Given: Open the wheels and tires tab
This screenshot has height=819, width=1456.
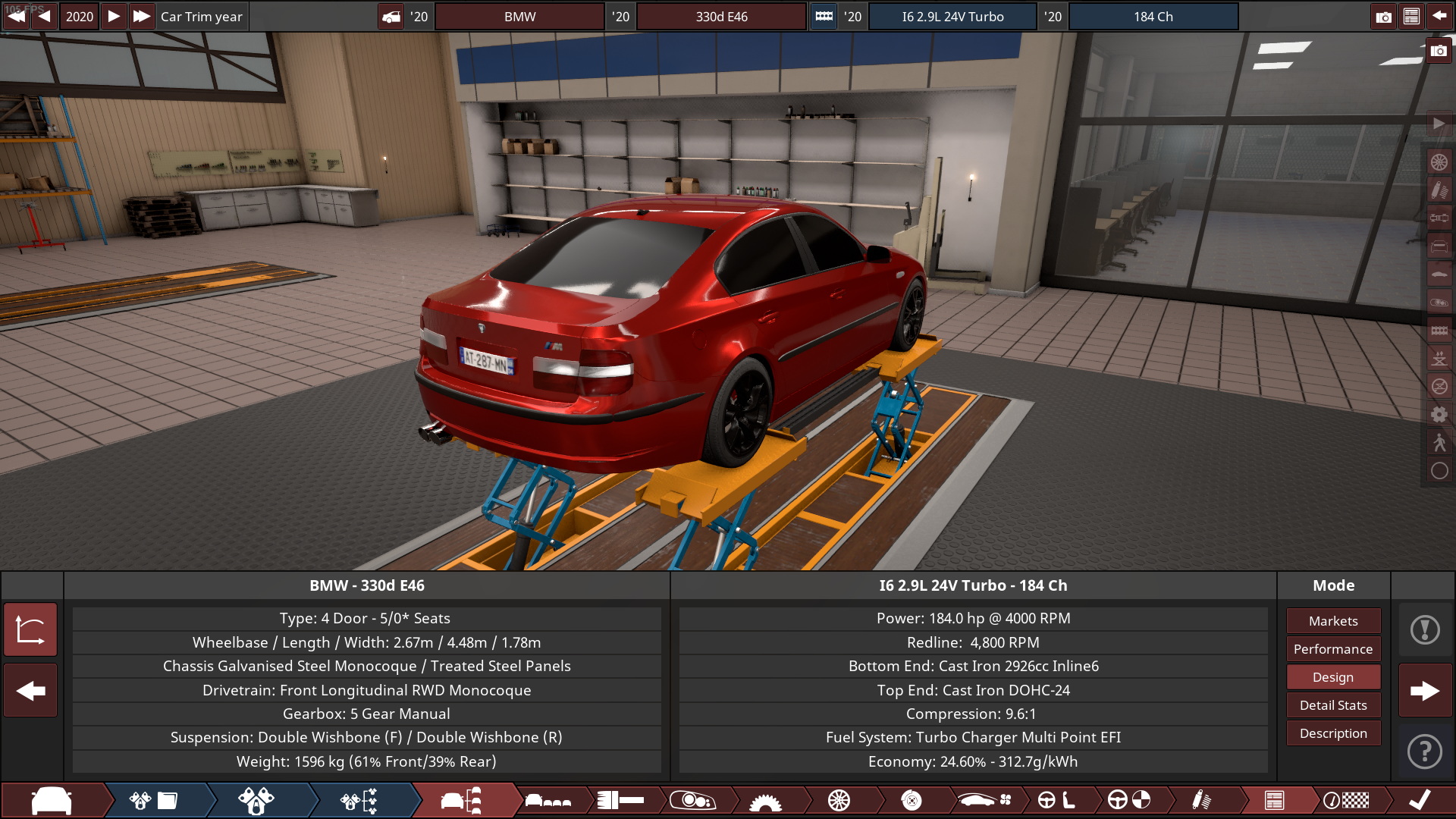Looking at the screenshot, I should 839,801.
